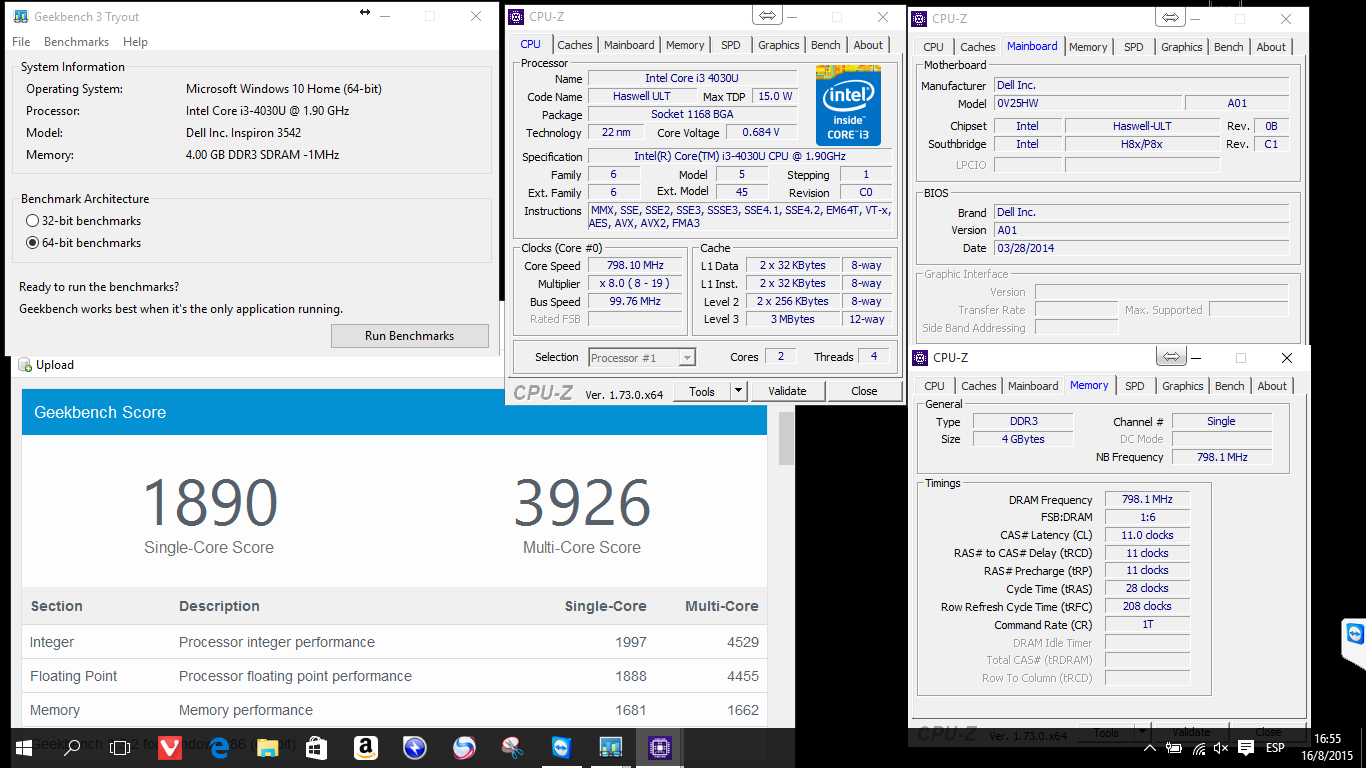Open the Amazon taskbar icon
The image size is (1366, 768).
click(x=365, y=747)
